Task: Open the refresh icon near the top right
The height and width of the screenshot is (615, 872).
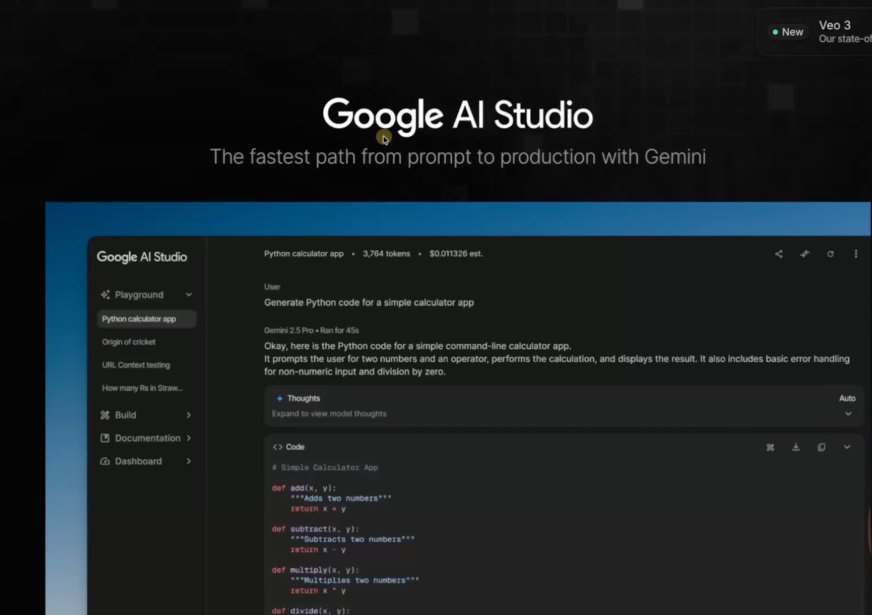Action: pyautogui.click(x=830, y=253)
